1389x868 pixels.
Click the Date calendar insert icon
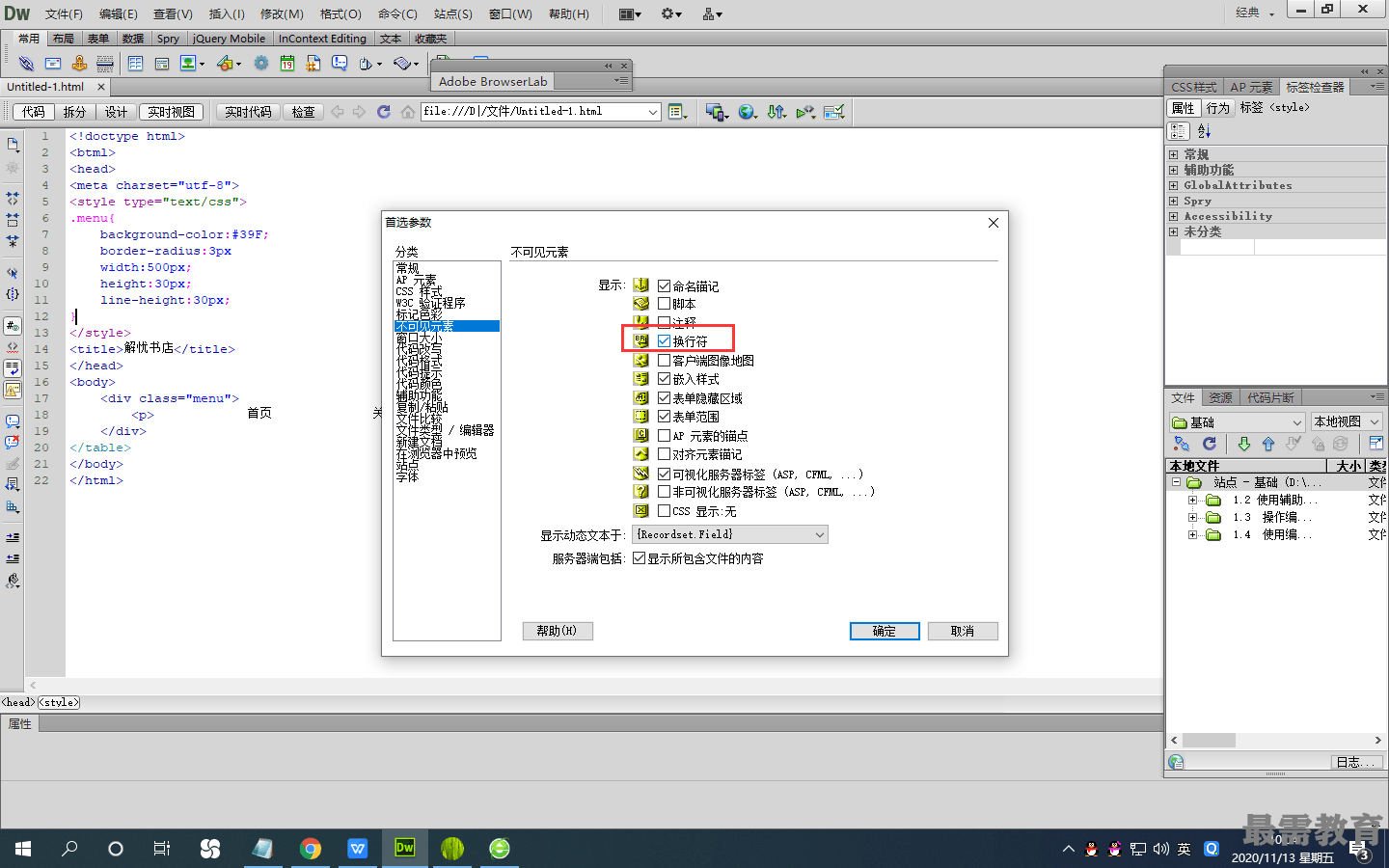[287, 64]
